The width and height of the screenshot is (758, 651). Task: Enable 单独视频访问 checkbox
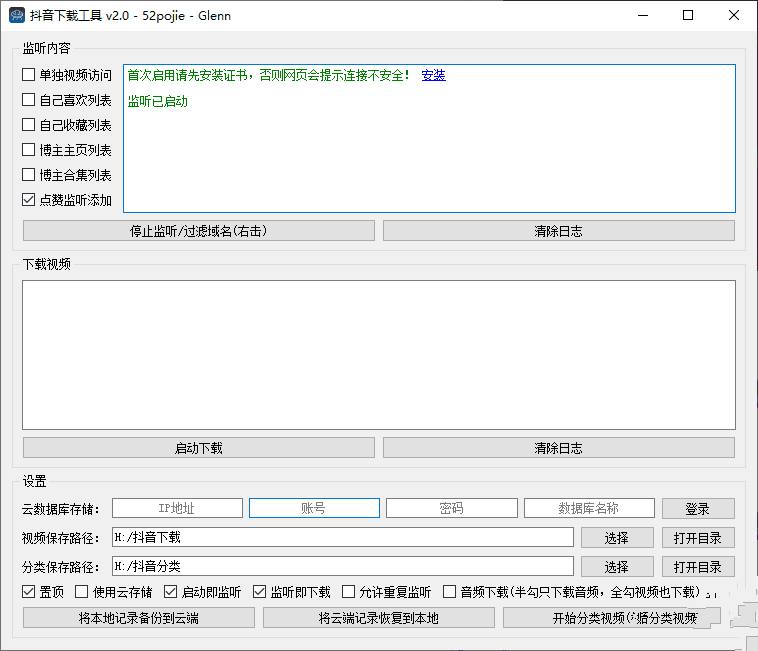(29, 75)
